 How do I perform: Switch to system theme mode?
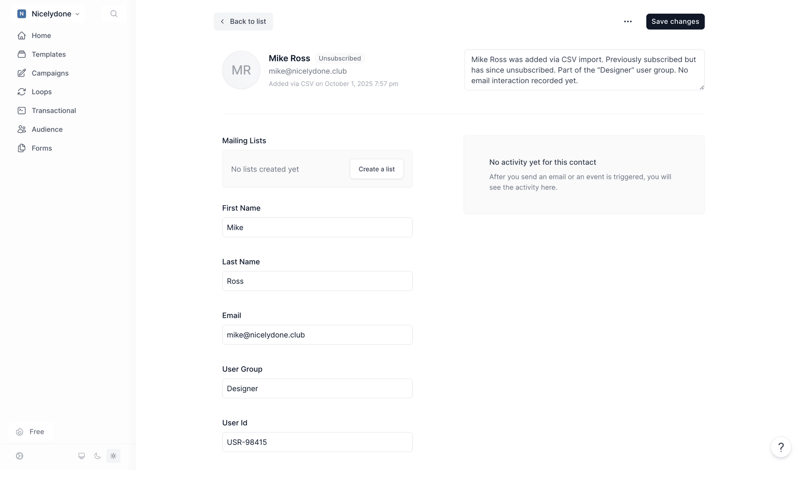tap(82, 456)
